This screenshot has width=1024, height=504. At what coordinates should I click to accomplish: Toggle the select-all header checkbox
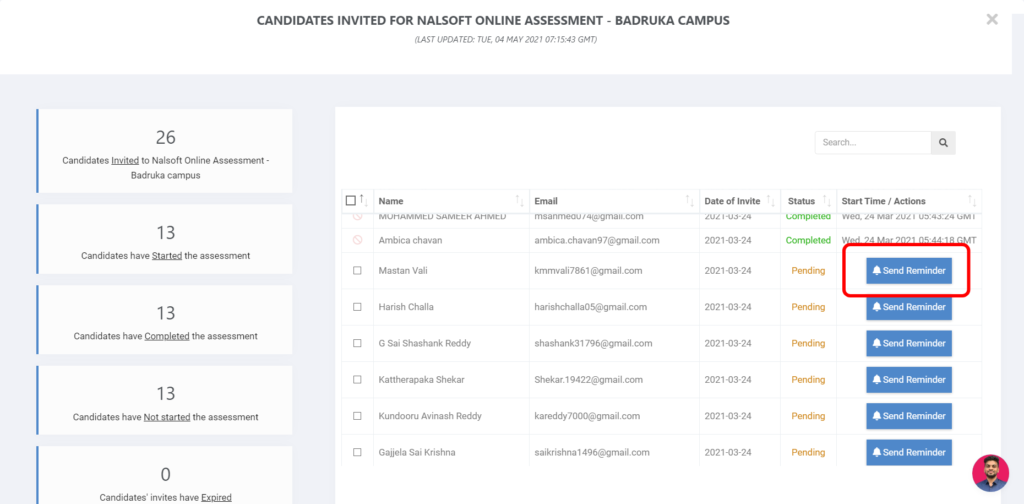(351, 200)
